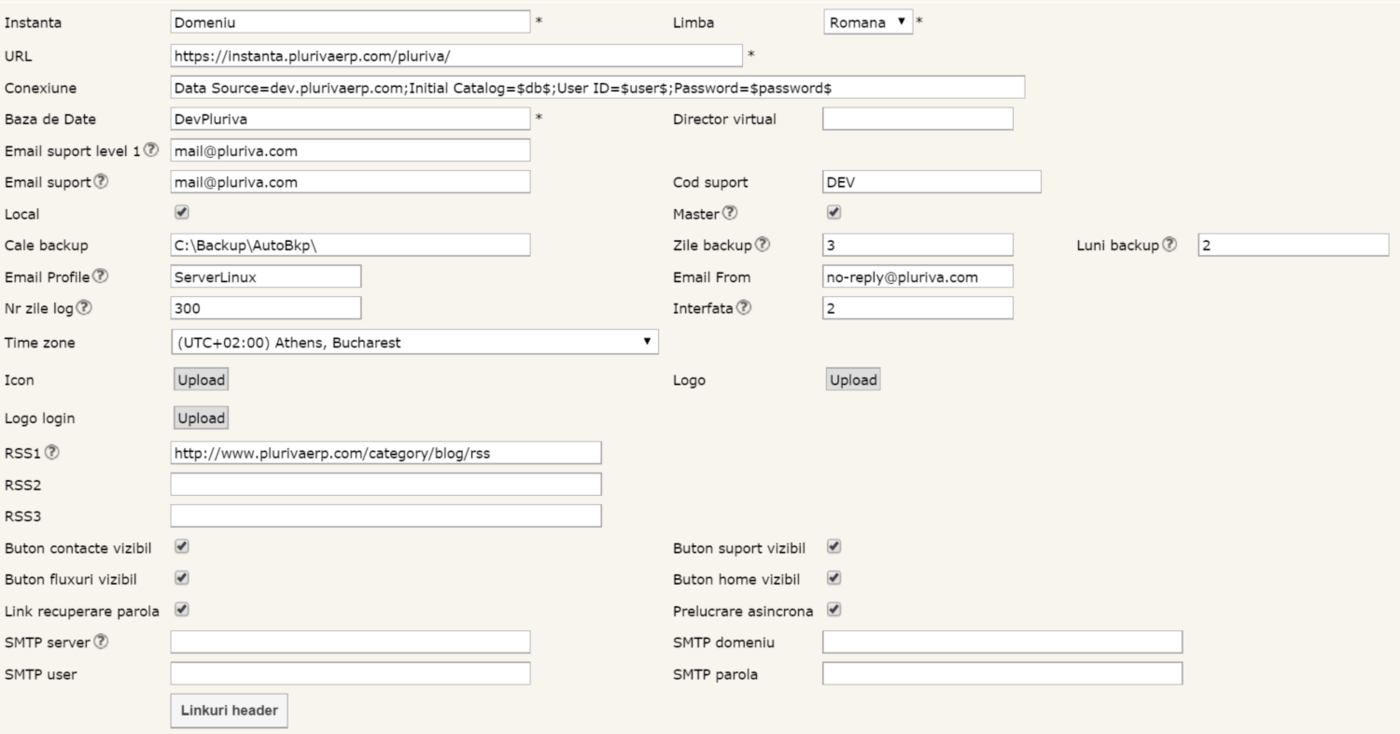Screen dimensions: 1400x734
Task: Click Upload button for Logo login
Action: click(201, 418)
